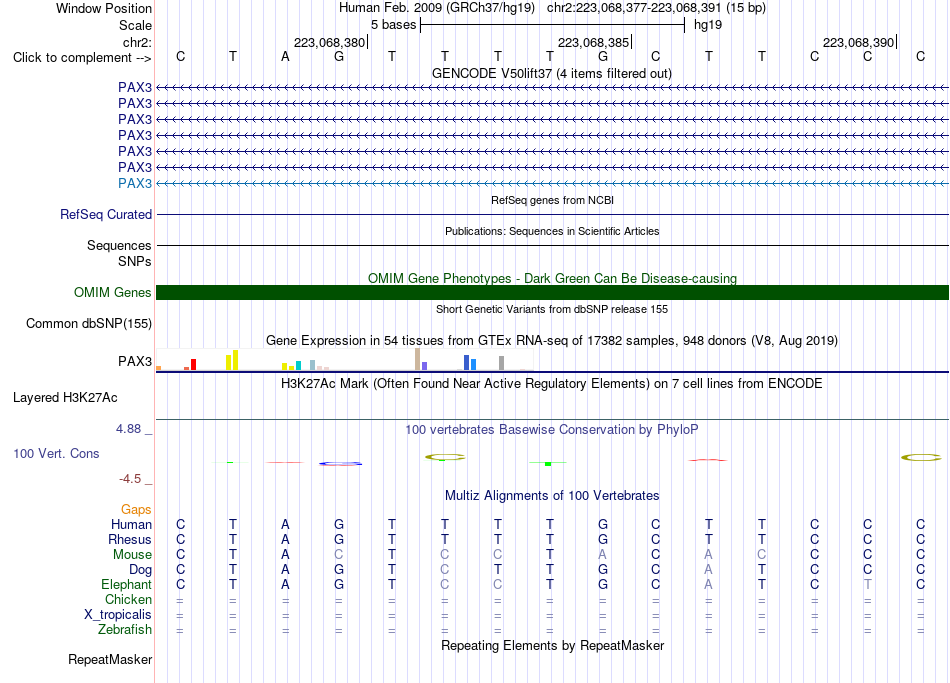Image resolution: width=950 pixels, height=683 pixels.
Task: Click the 'chr2:' base position label
Action: pos(137,42)
